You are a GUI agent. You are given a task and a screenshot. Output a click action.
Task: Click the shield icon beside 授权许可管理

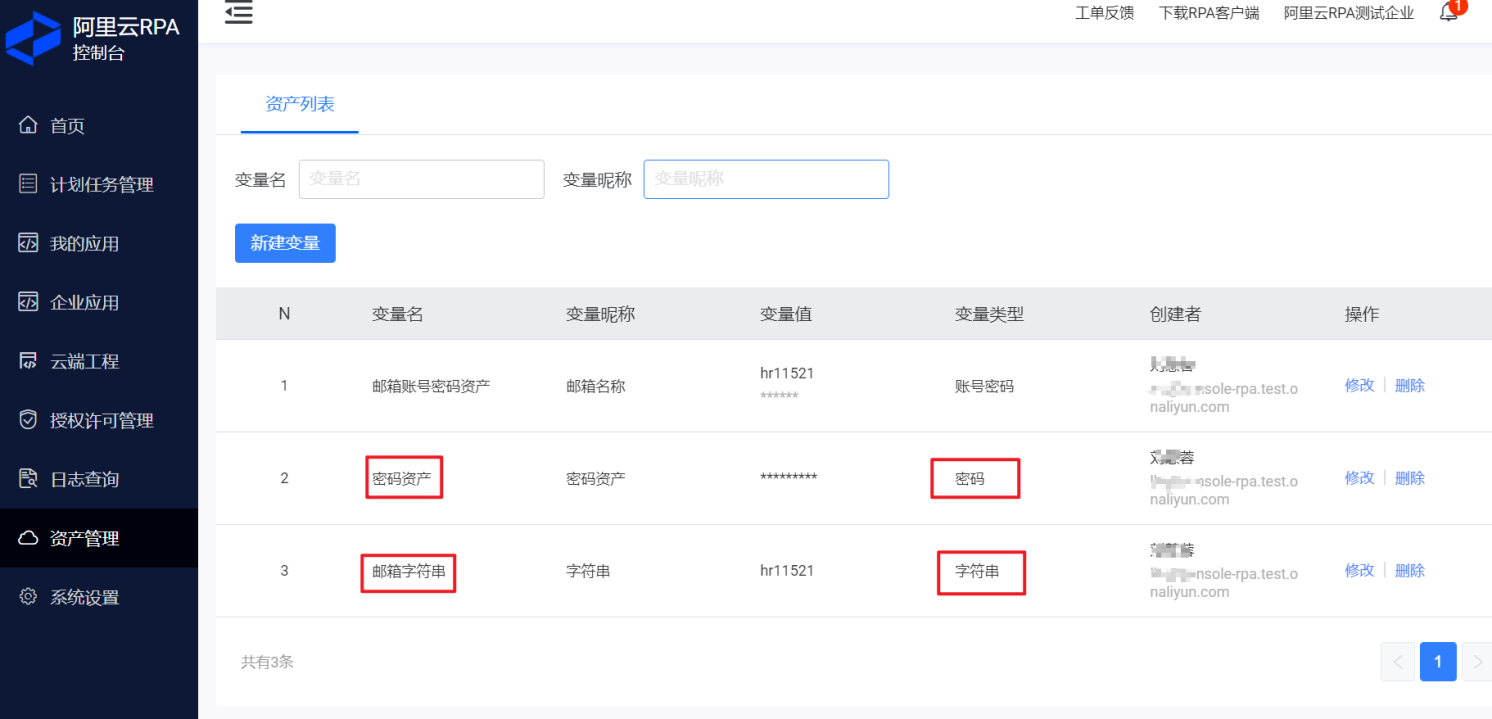click(x=28, y=420)
